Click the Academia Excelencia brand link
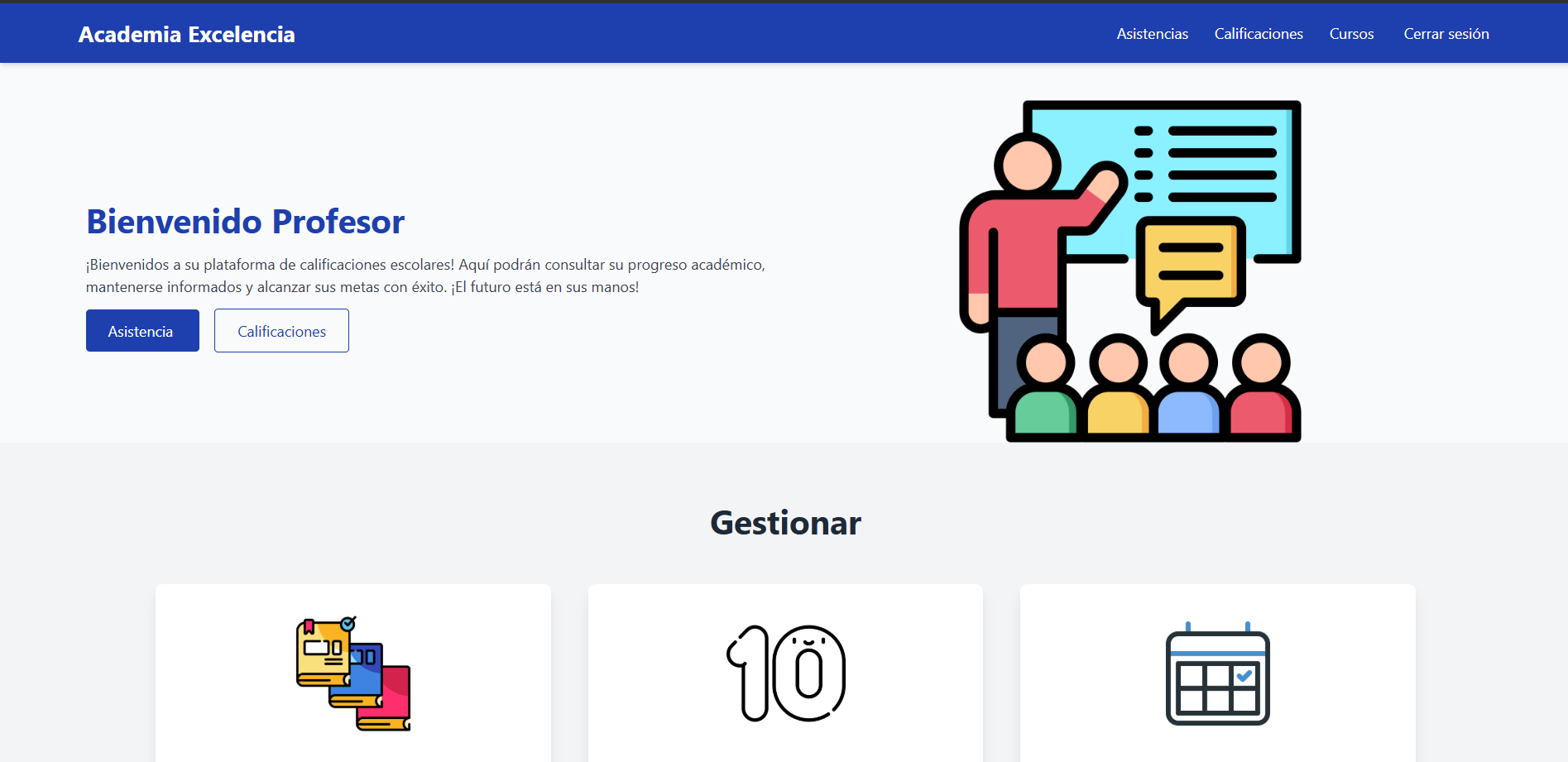The height and width of the screenshot is (762, 1568). 186,35
